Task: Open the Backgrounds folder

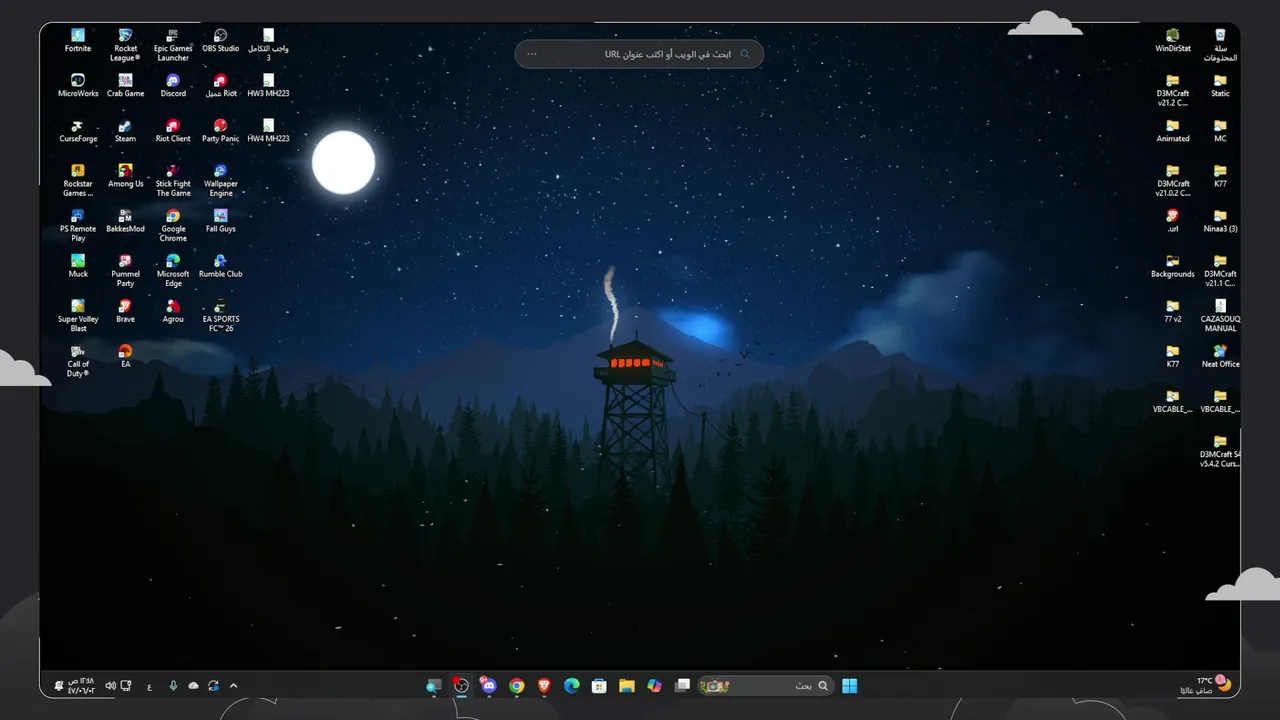Action: pos(1173,266)
